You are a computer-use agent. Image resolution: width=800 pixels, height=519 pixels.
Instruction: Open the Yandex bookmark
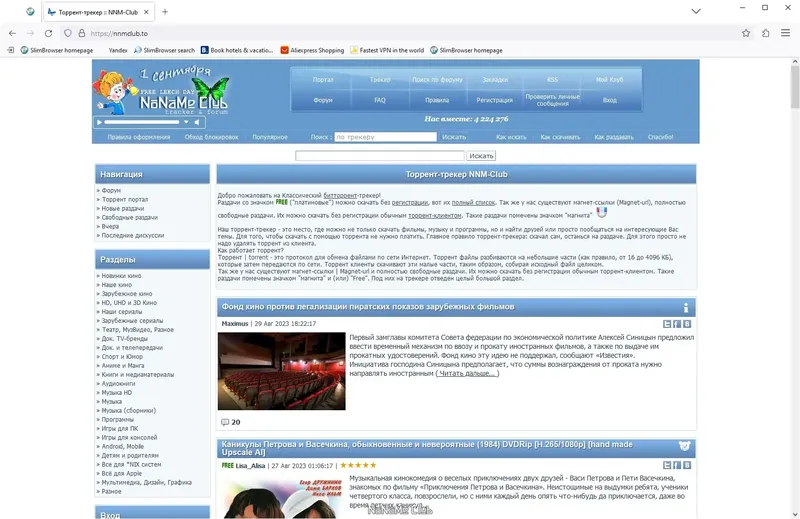118,50
